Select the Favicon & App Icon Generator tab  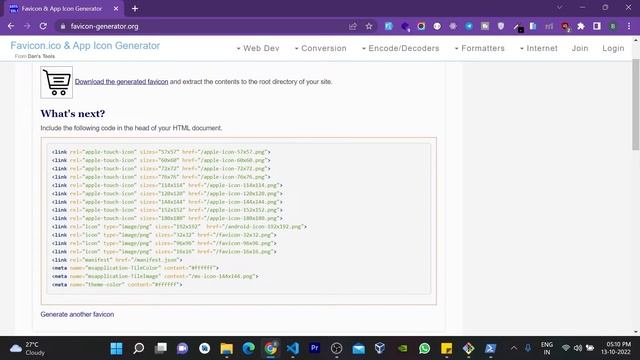point(63,9)
